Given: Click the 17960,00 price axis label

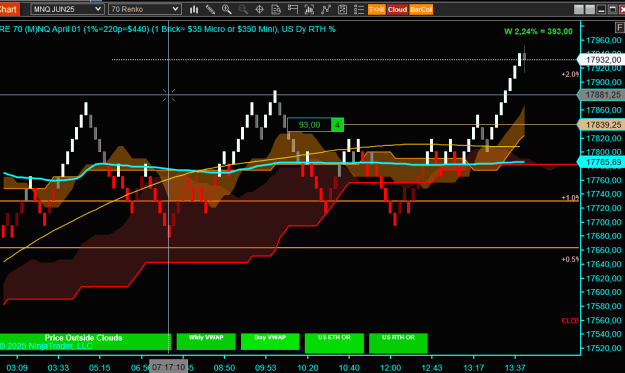Looking at the screenshot, I should 604,40.
